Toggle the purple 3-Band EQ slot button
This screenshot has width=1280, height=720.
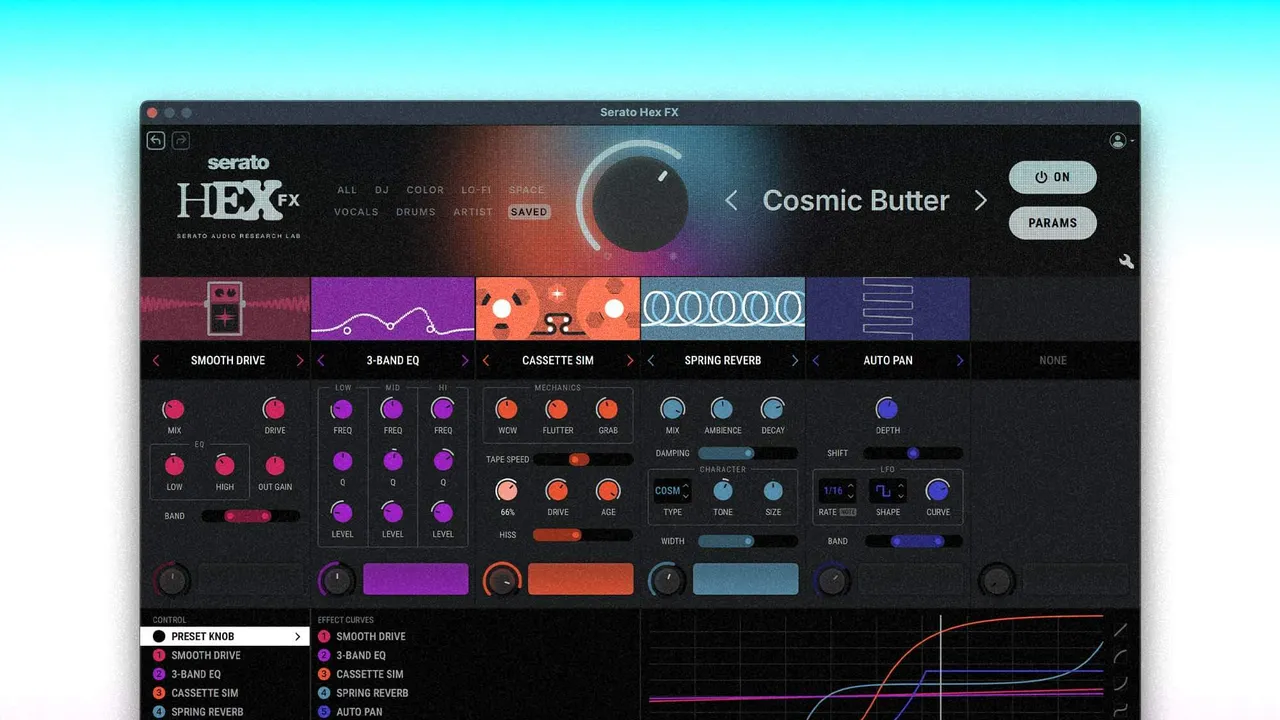pos(416,579)
